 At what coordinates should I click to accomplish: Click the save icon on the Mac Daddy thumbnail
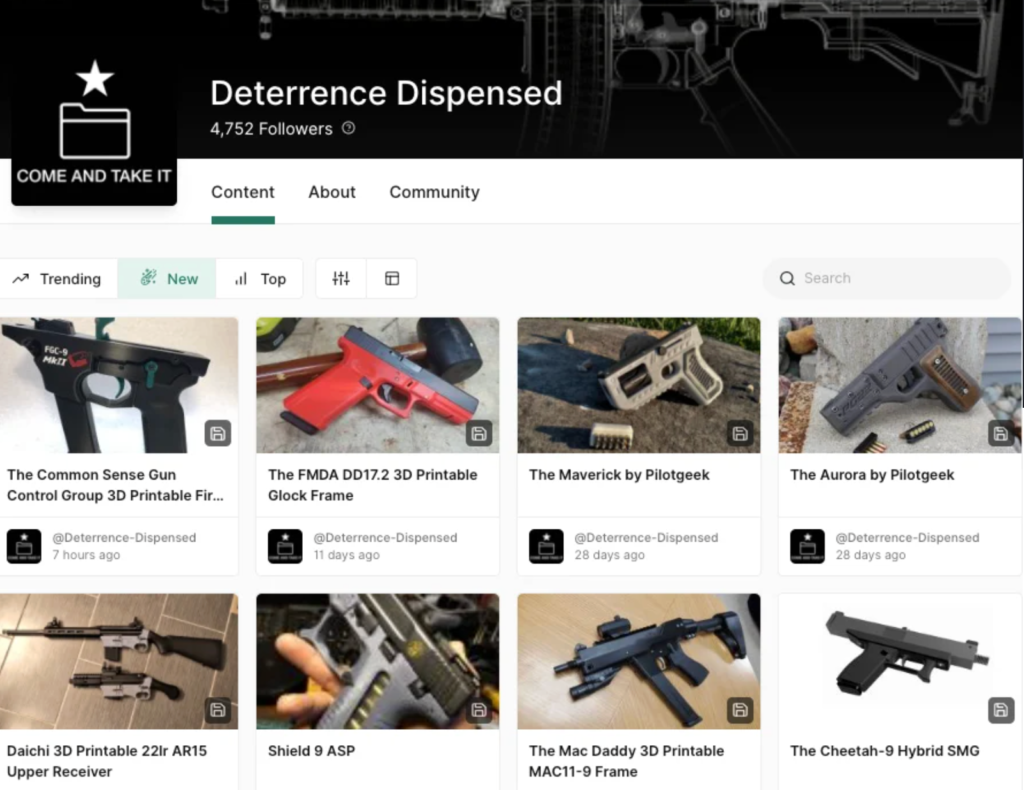point(740,710)
